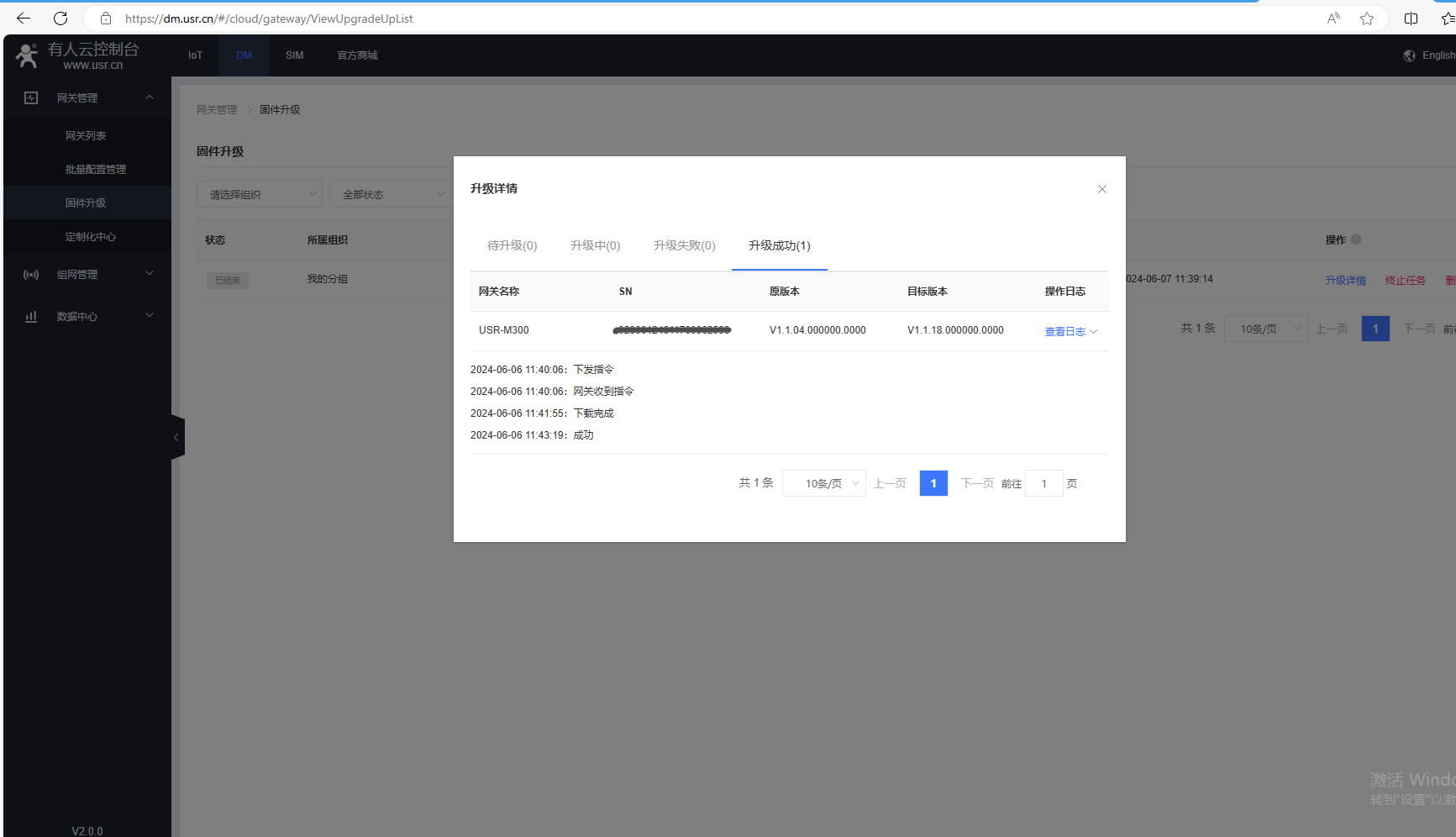Viewport: 1456px width, 837px height.
Task: Collapse sidebar with the arrow handle
Action: (176, 437)
